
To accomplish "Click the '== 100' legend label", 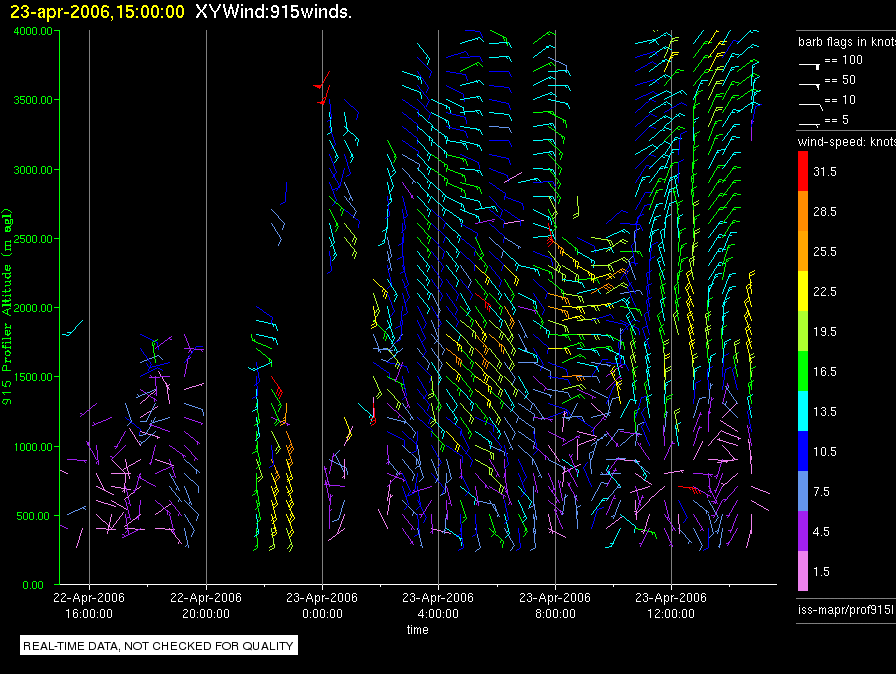I will coord(843,60).
